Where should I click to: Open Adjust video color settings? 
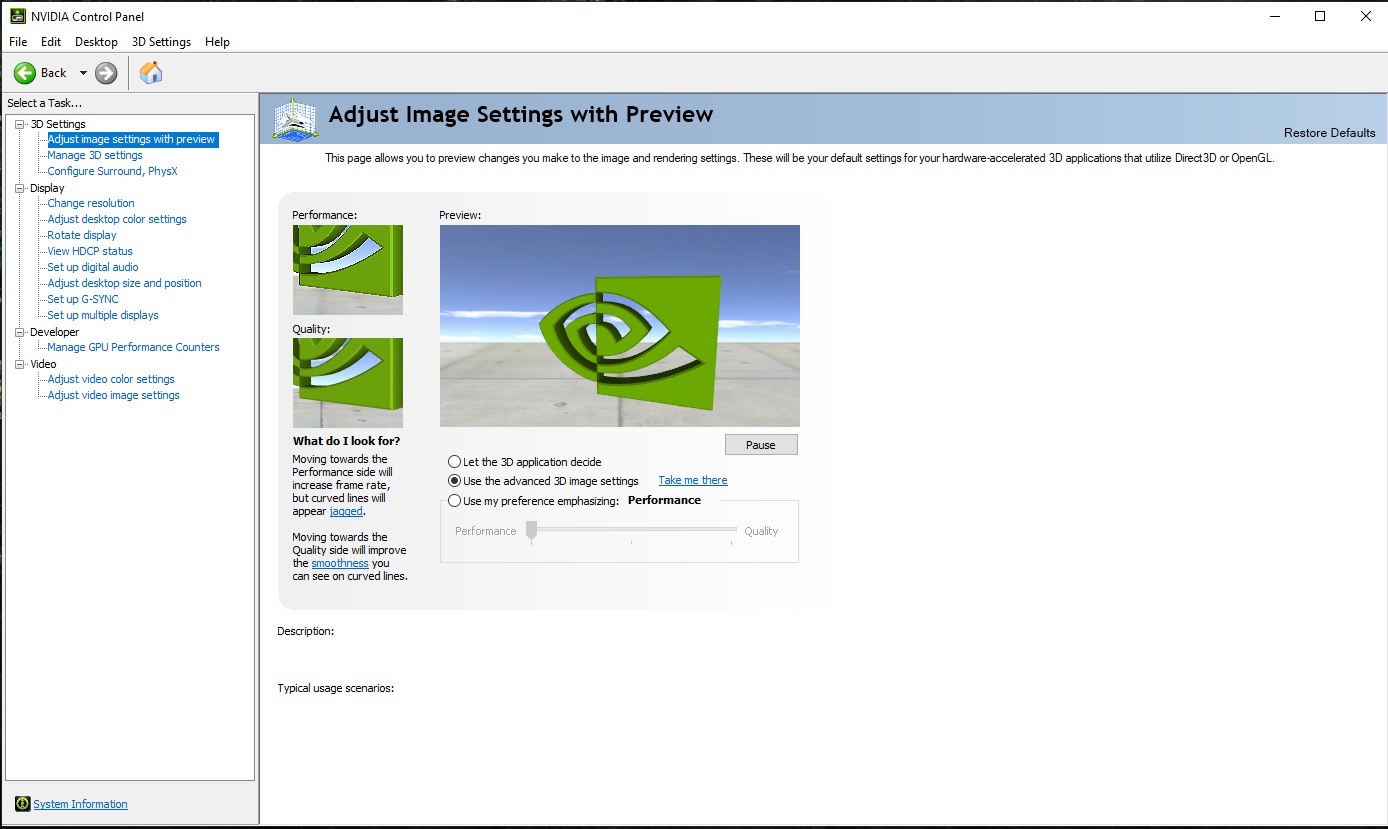pos(111,380)
